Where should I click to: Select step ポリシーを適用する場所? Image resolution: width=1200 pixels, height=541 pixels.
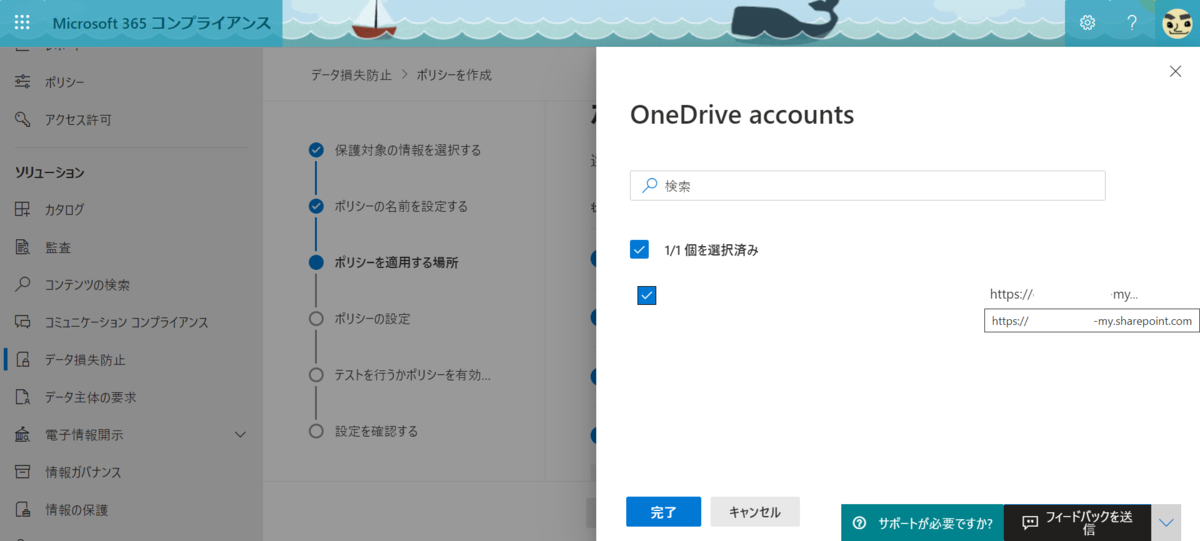(396, 262)
